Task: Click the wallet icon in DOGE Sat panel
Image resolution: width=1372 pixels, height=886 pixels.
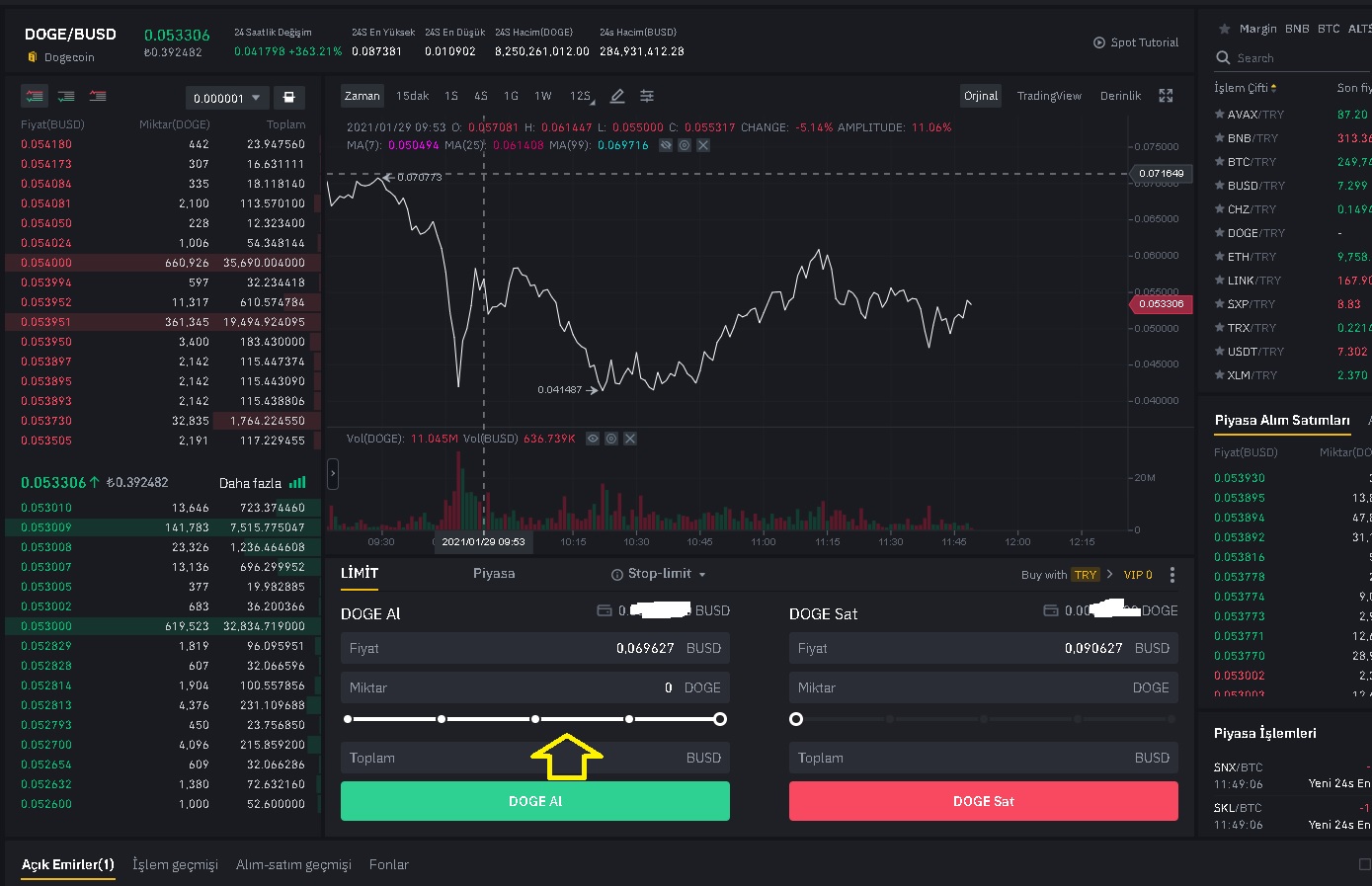Action: 1051,610
